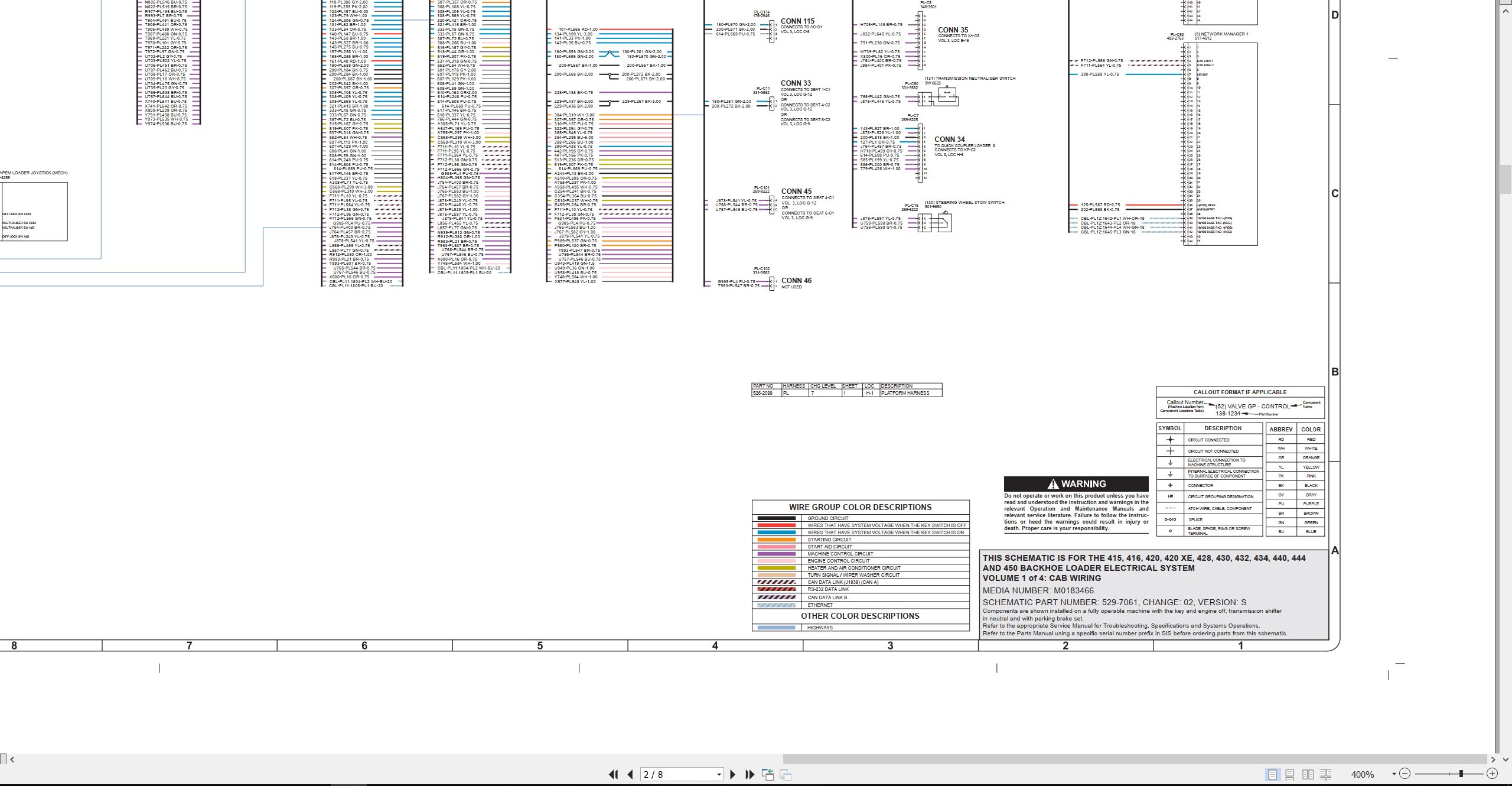This screenshot has width=1512, height=786.
Task: Click the PLATFORM HARNESS description cell
Action: point(910,393)
